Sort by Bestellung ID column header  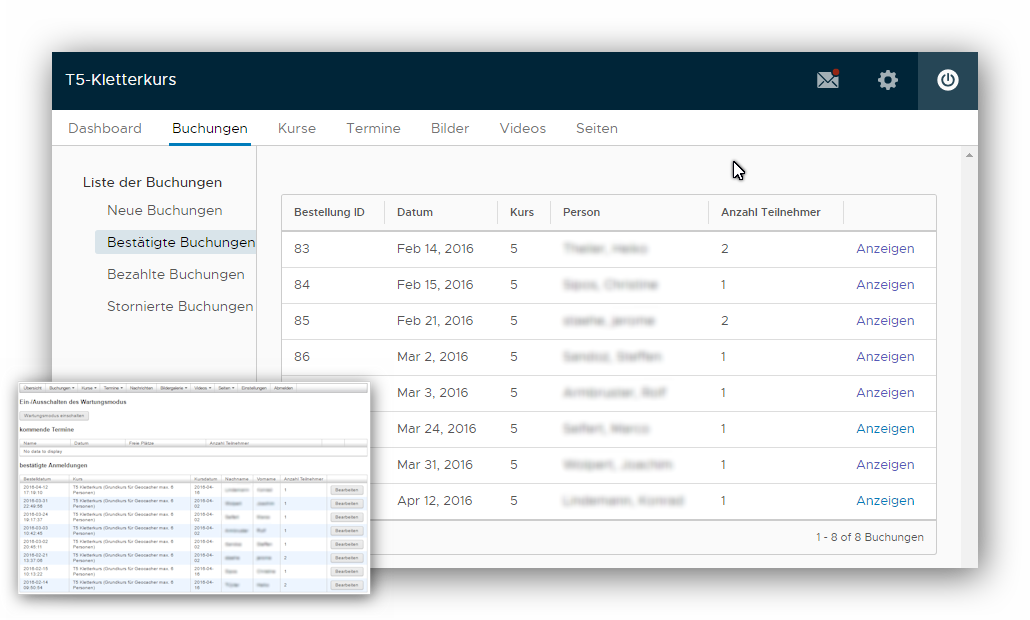coord(329,213)
